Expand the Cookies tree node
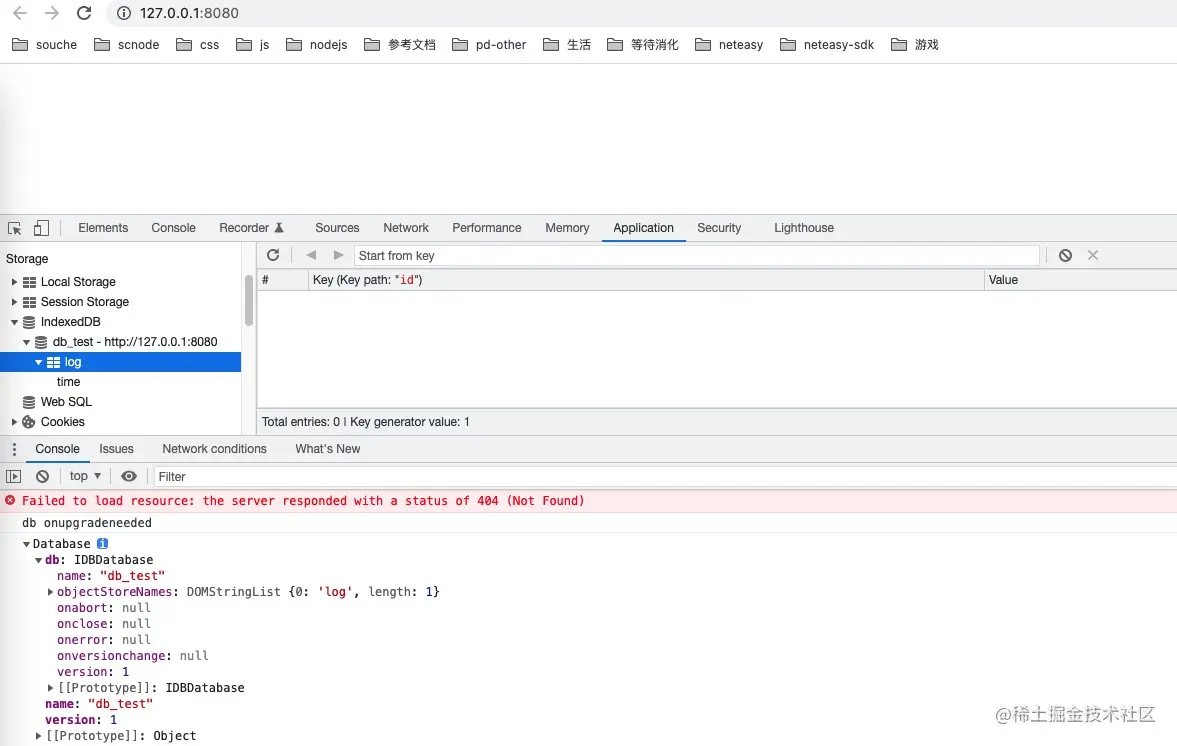 click(14, 422)
